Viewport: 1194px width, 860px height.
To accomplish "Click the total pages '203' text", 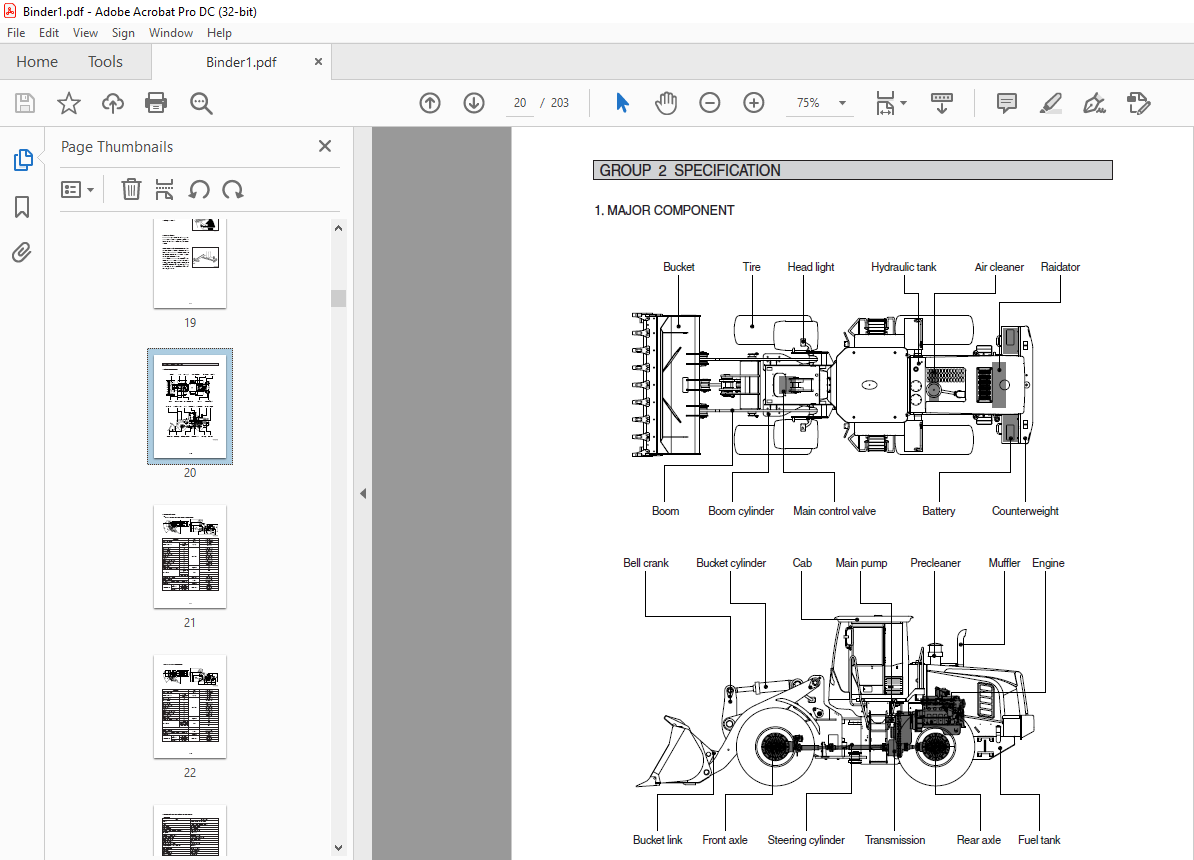I will [560, 103].
